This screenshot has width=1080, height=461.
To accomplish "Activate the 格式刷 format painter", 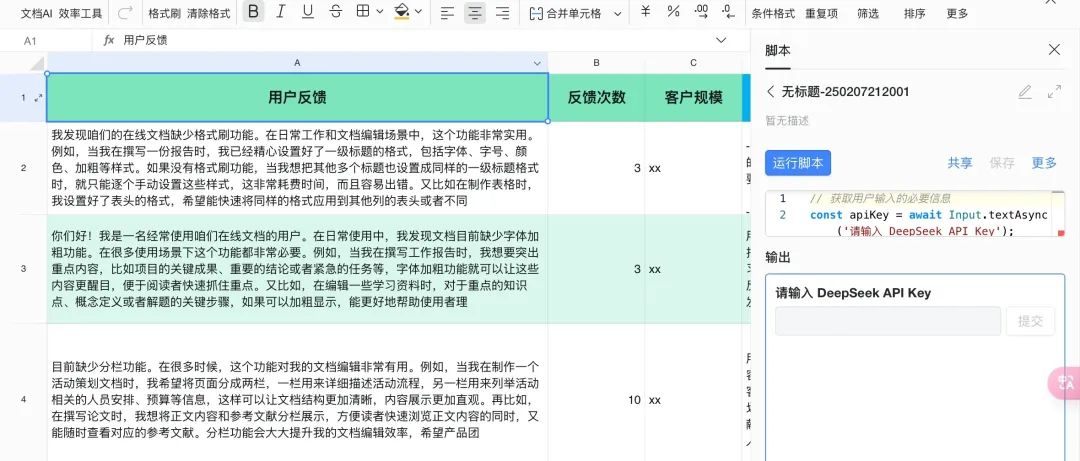I will point(165,13).
